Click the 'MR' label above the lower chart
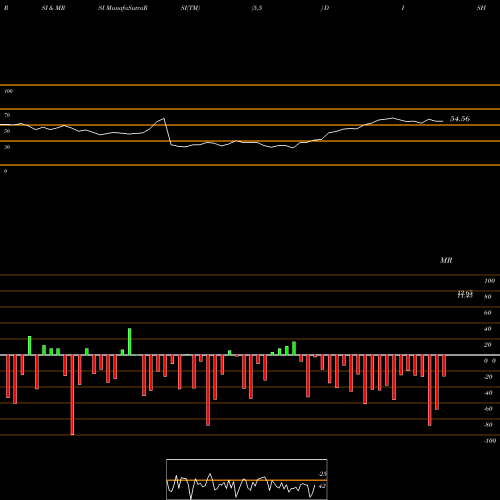This screenshot has width=500, height=500. [x=446, y=260]
